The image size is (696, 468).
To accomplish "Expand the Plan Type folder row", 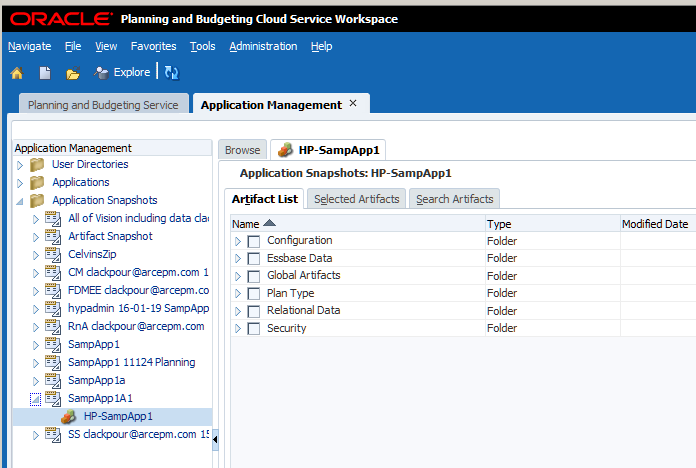I will (238, 294).
